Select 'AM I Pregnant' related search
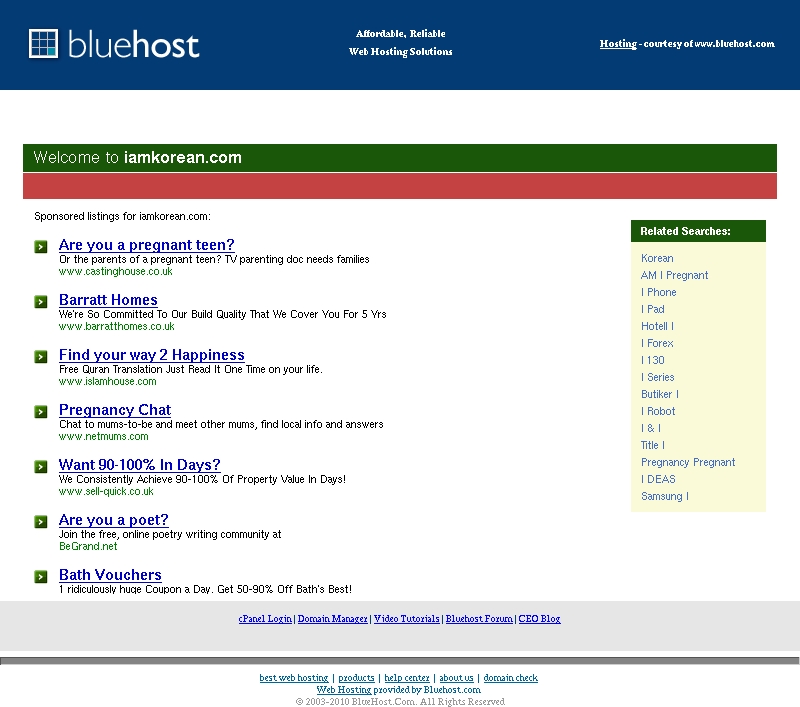Viewport: 800px width, 707px height. click(x=674, y=275)
